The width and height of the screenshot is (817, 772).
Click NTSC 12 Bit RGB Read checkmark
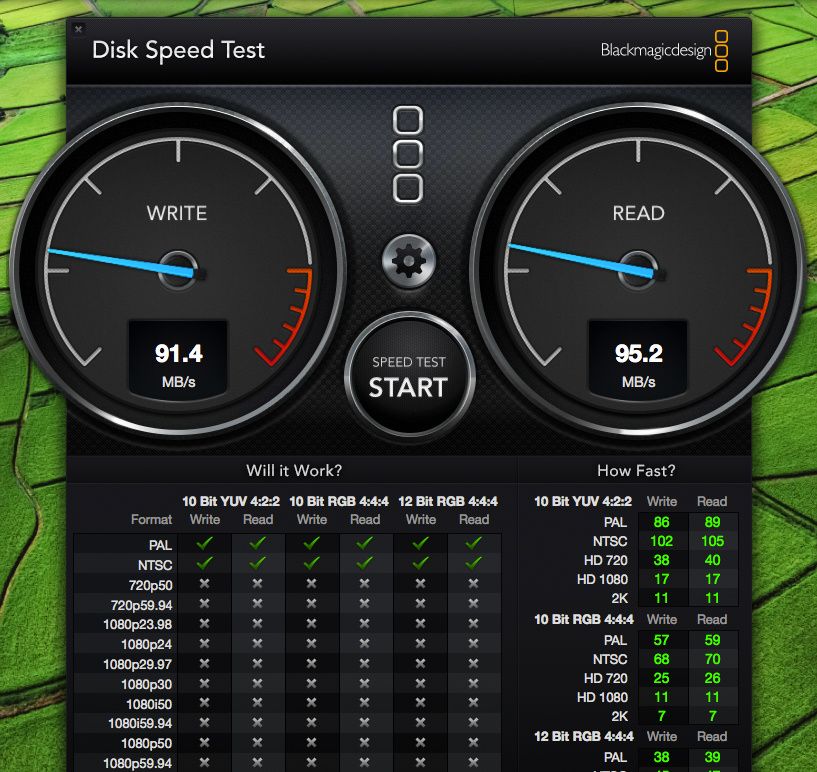pos(474,563)
